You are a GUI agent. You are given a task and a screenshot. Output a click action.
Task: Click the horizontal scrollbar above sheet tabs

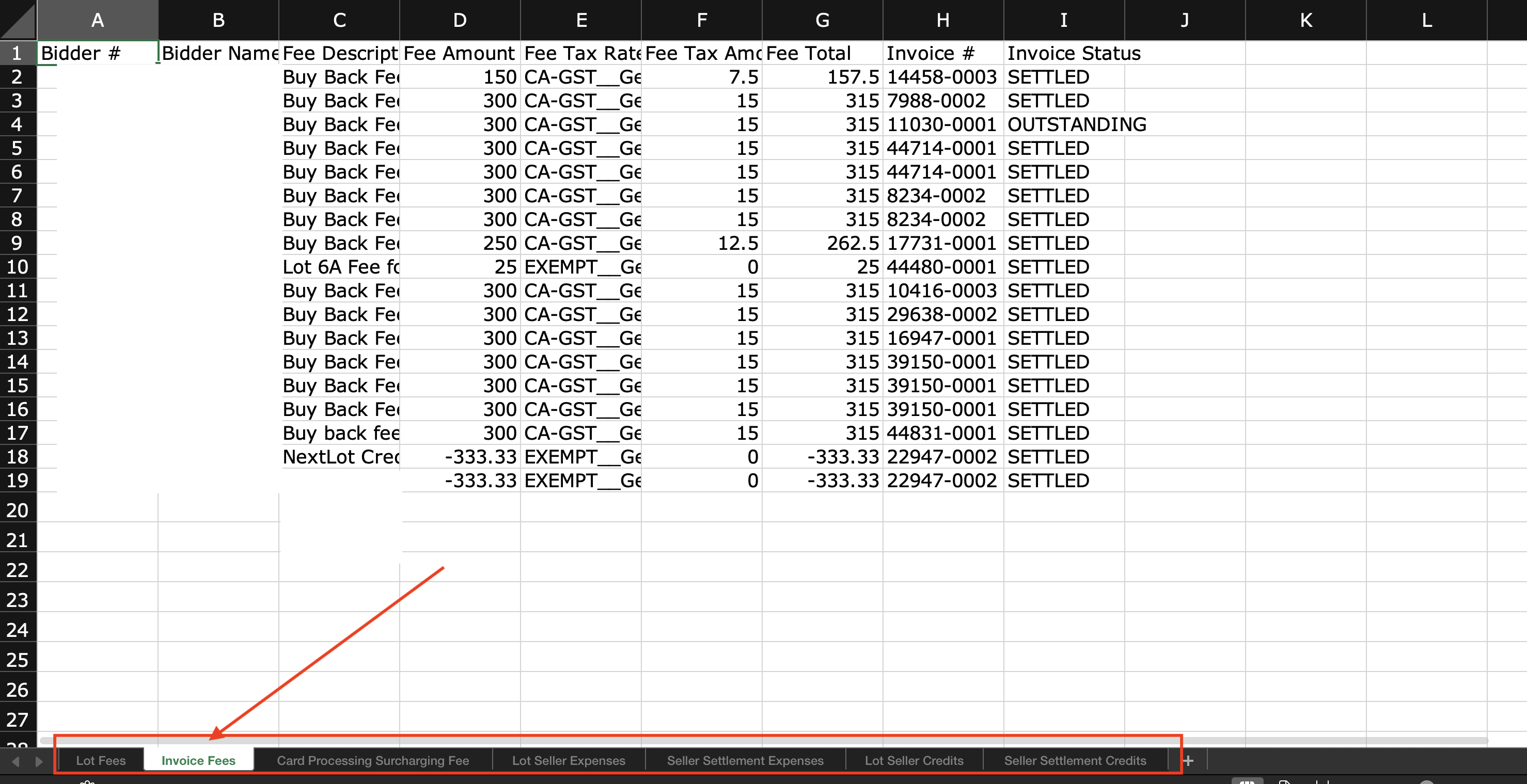763,740
